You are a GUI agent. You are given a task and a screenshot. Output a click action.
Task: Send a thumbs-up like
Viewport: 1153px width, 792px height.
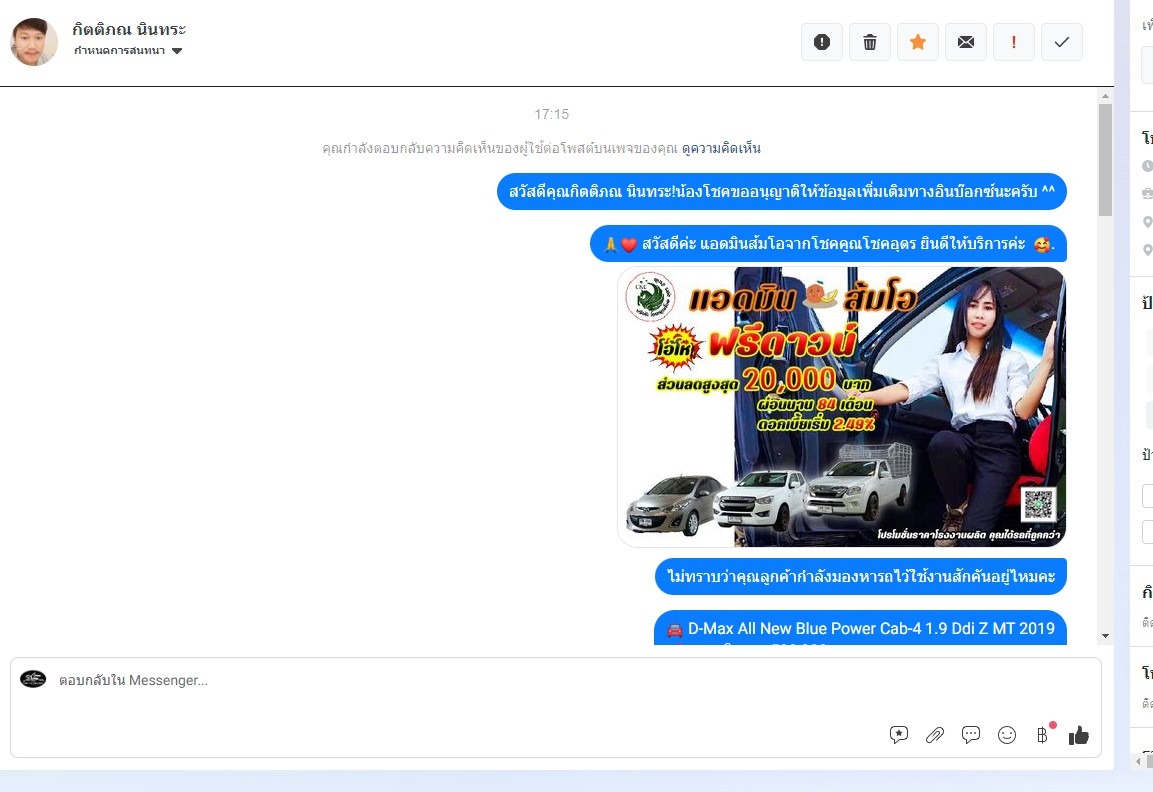pyautogui.click(x=1078, y=735)
